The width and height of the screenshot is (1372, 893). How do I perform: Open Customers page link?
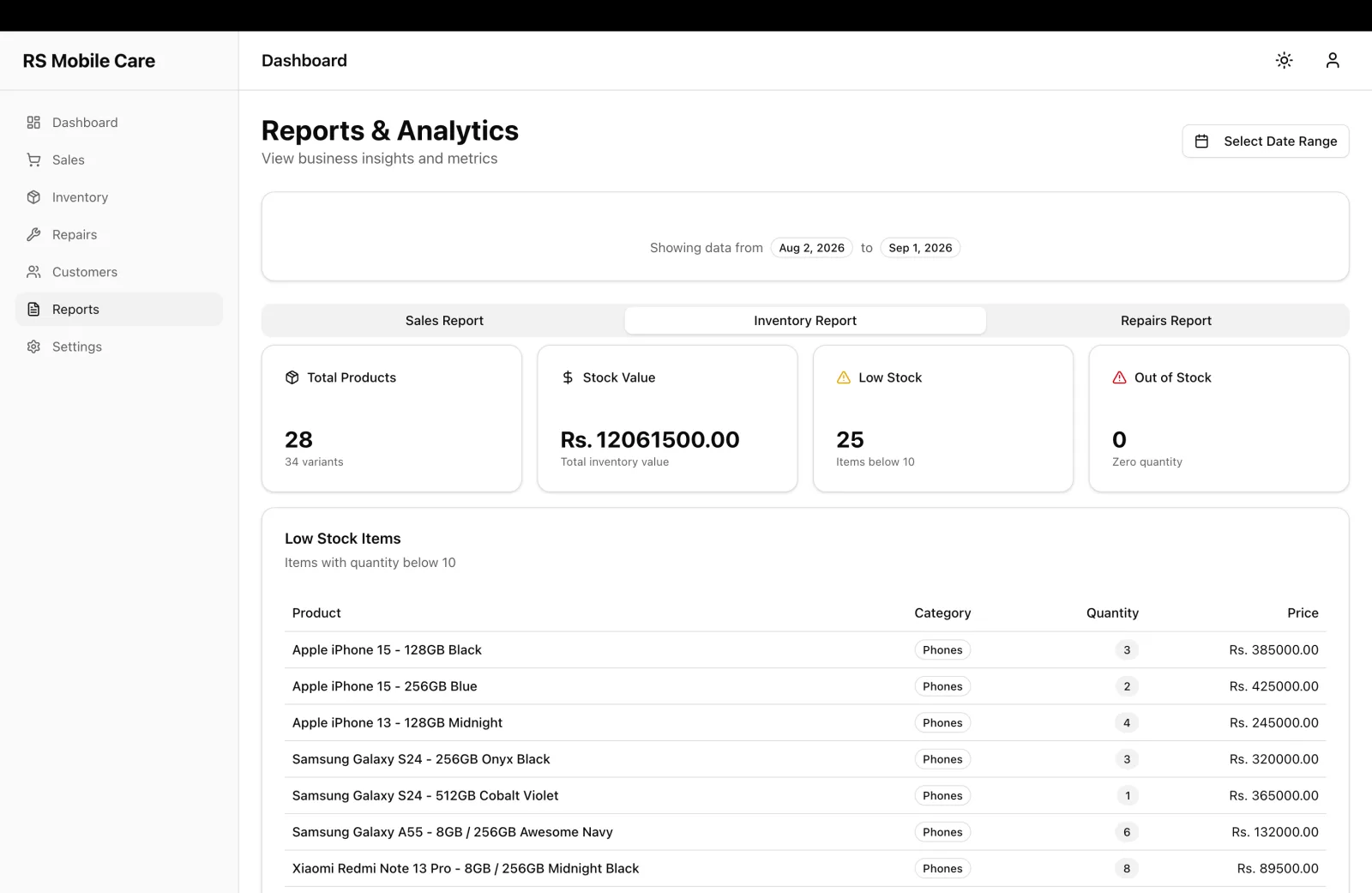(119, 272)
